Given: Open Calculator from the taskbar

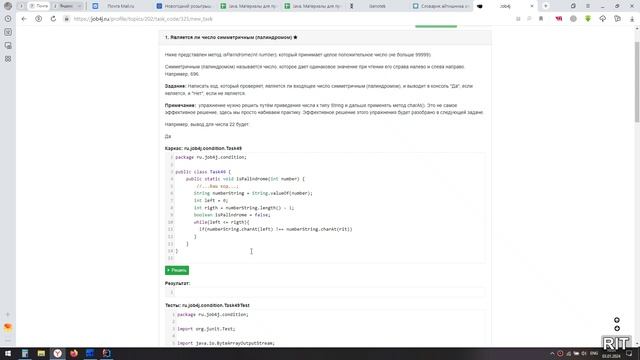Looking at the screenshot, I should click(x=24, y=353).
